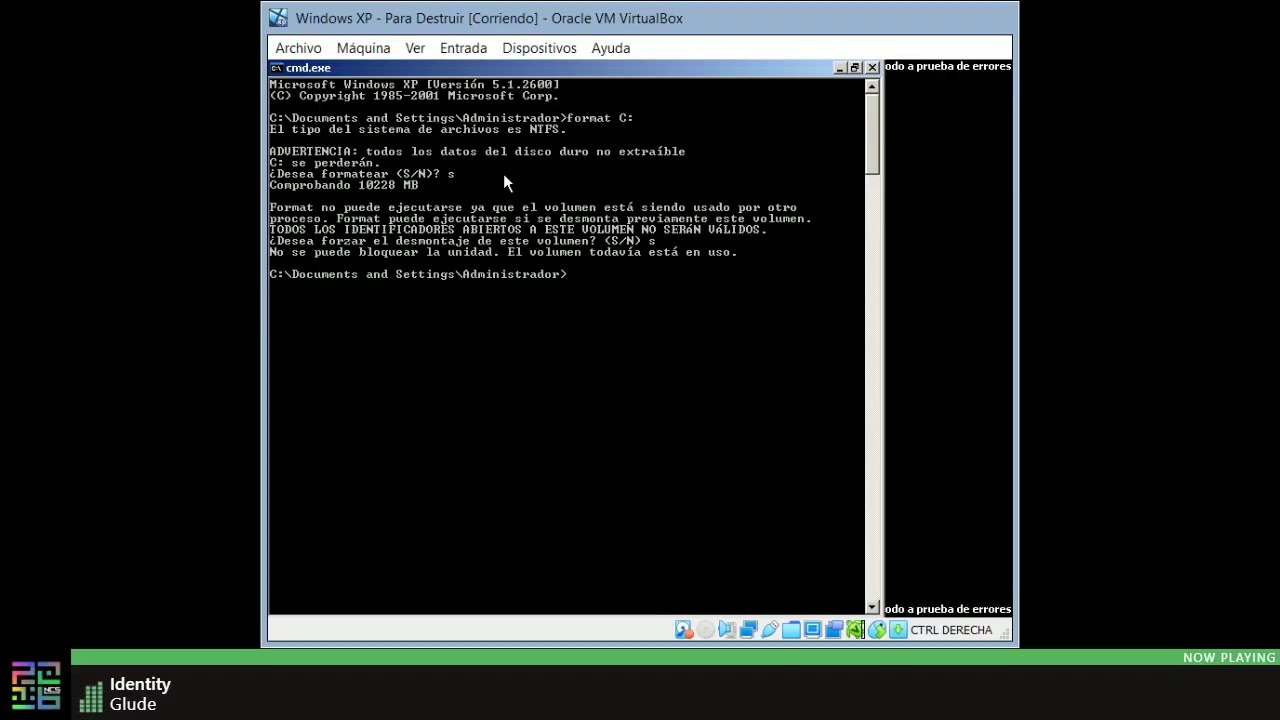Click the cmd scrollbar down arrow
Viewport: 1280px width, 720px height.
872,607
